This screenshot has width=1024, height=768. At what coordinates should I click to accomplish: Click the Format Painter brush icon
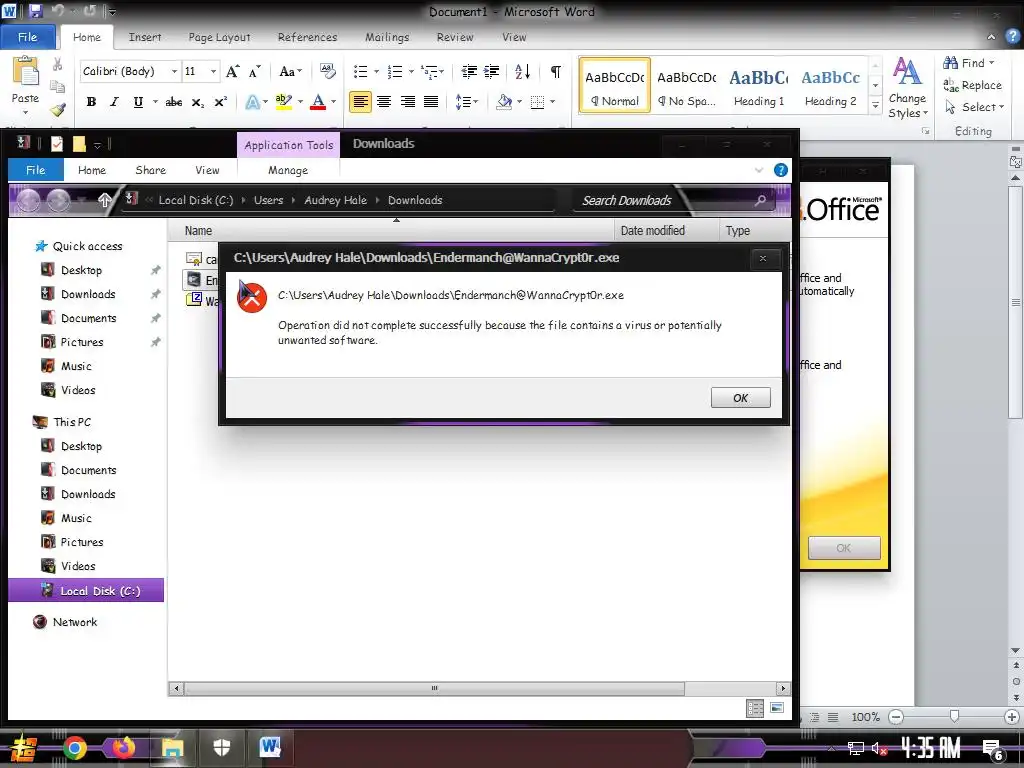58,110
